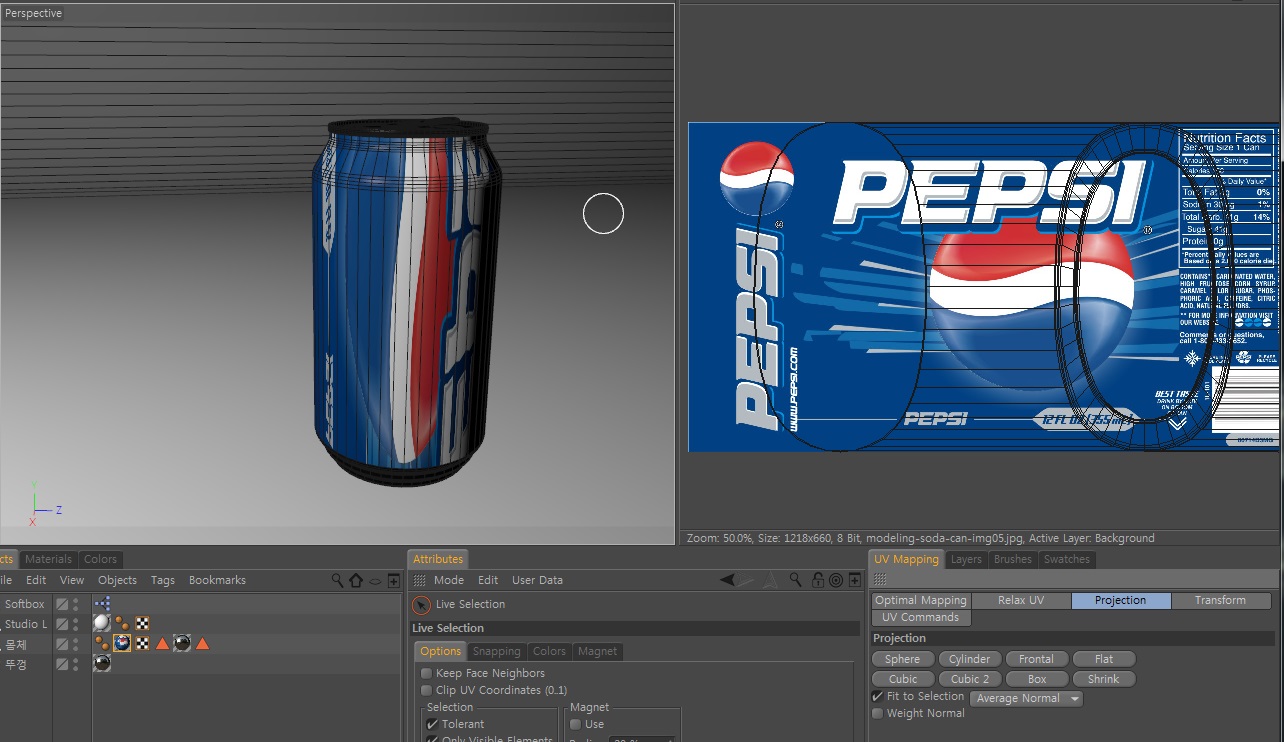This screenshot has width=1284, height=742.
Task: Click the checkerboard UVW tag on Studio L row
Action: pyautogui.click(x=142, y=623)
